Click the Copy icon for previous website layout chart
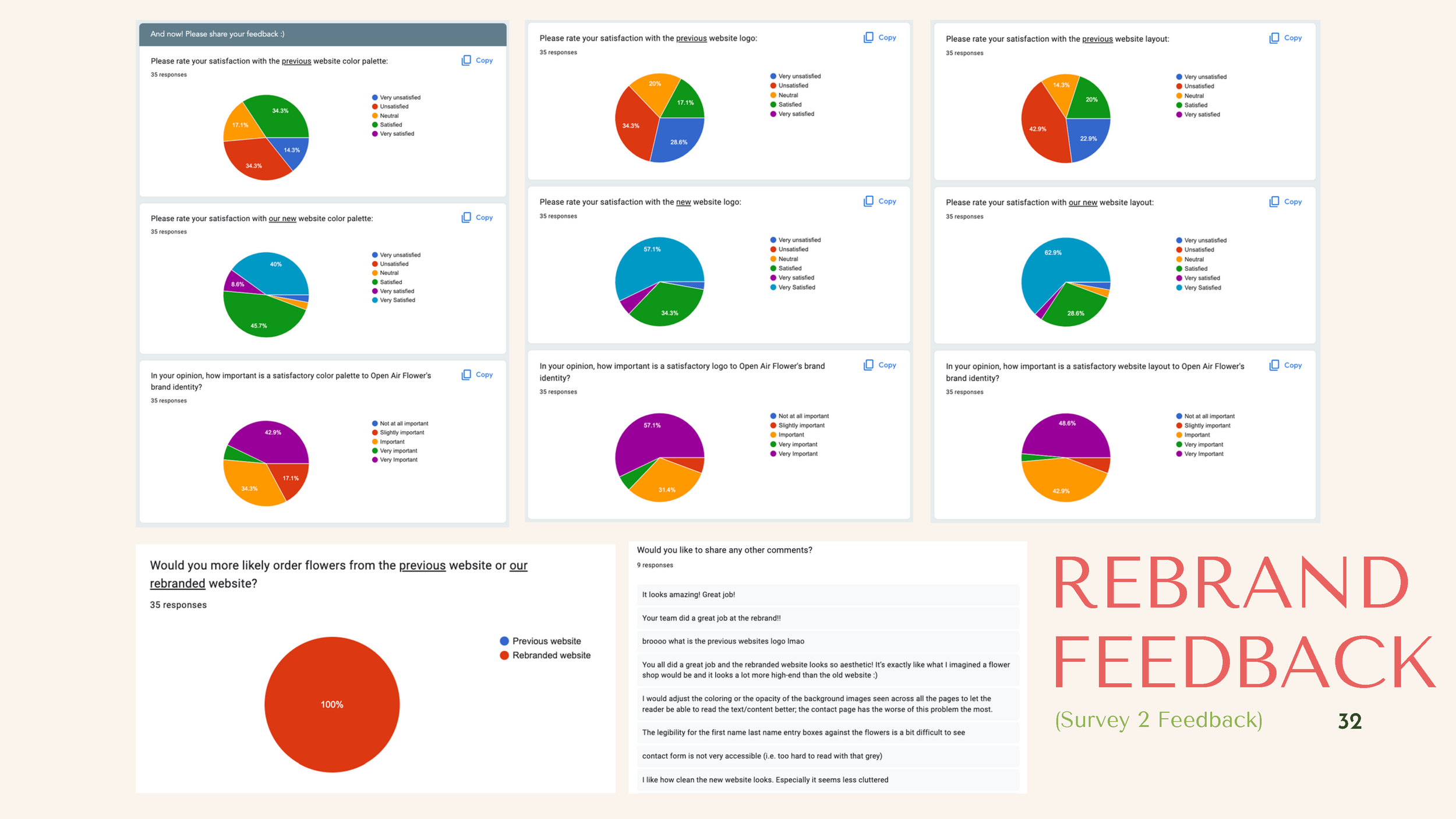The height and width of the screenshot is (819, 1456). tap(1273, 37)
